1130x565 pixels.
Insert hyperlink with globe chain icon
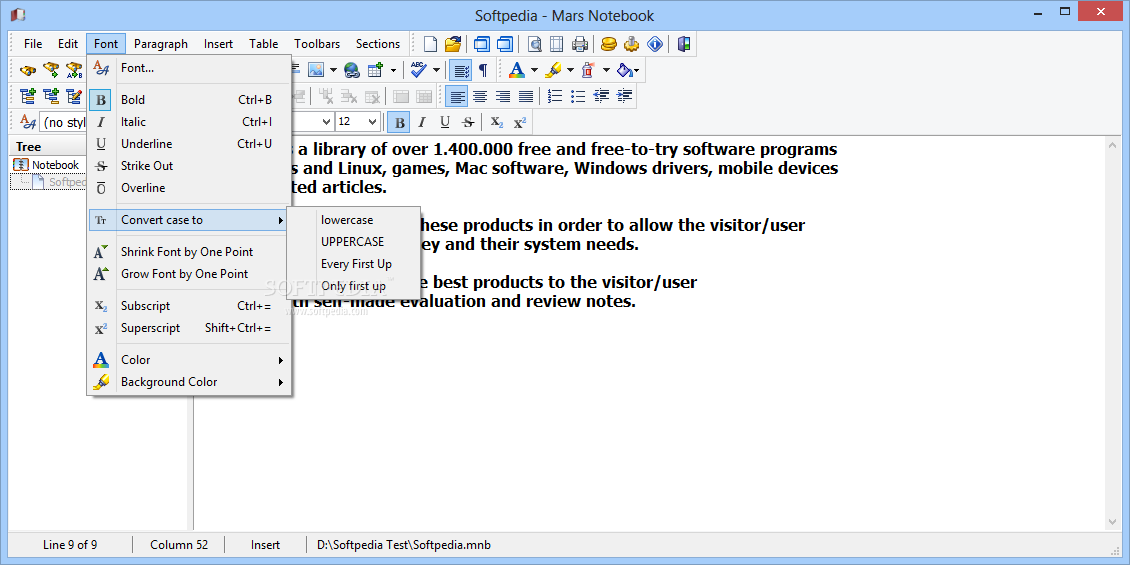click(x=352, y=70)
